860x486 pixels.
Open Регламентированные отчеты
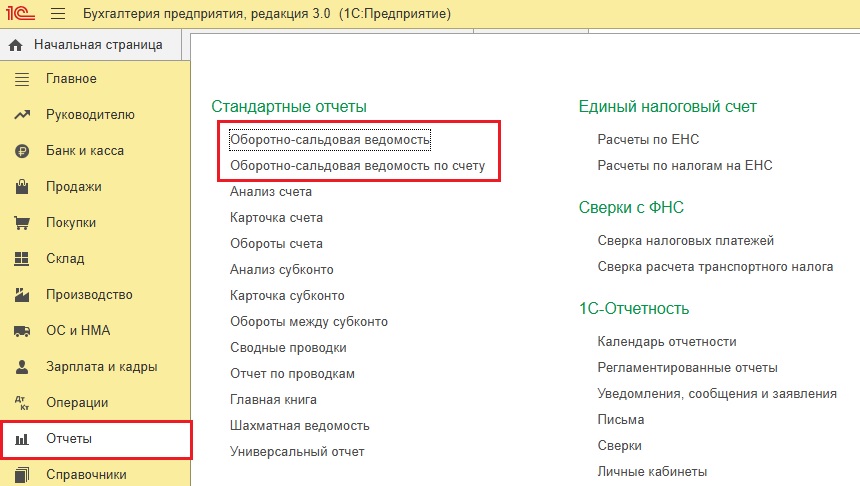point(688,368)
